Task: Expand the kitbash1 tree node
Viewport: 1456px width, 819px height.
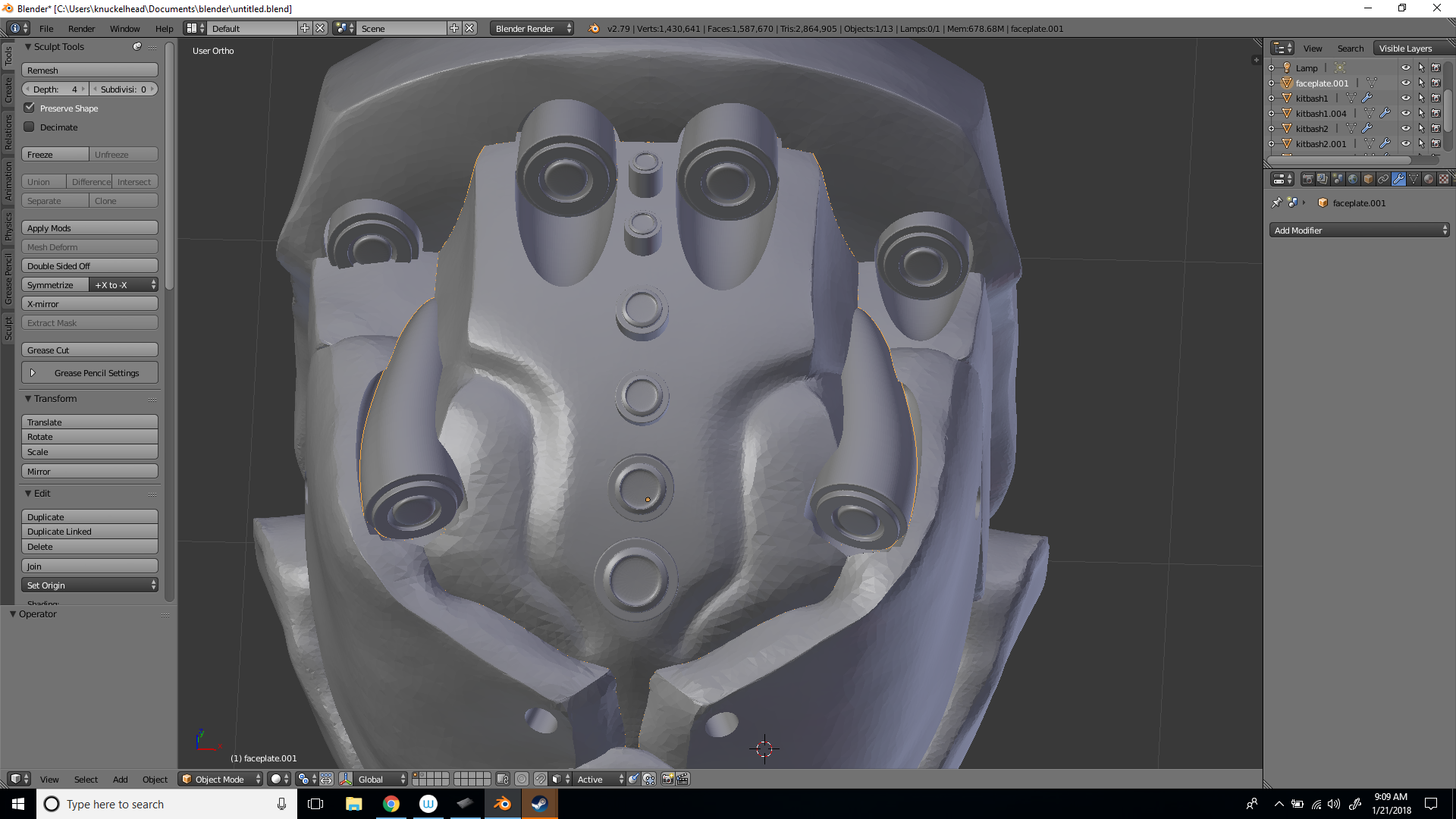Action: (1272, 99)
